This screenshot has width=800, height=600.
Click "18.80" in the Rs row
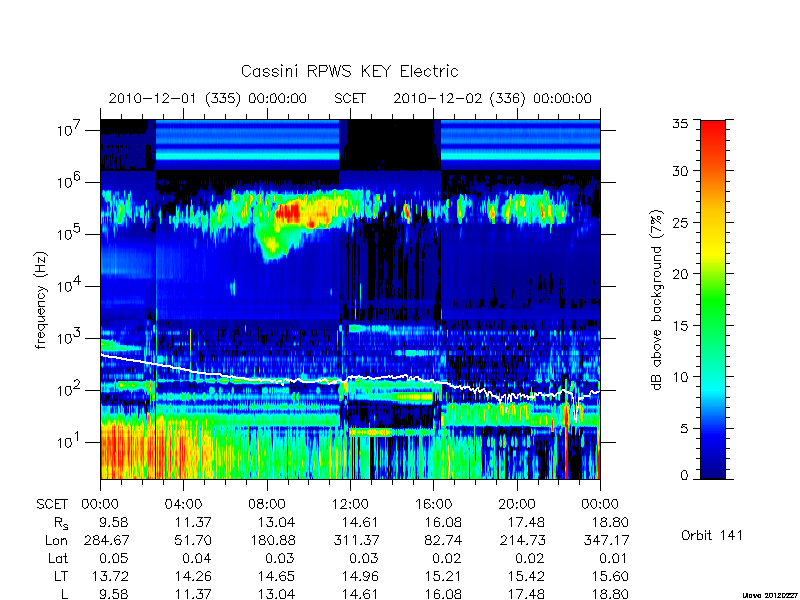pos(610,522)
